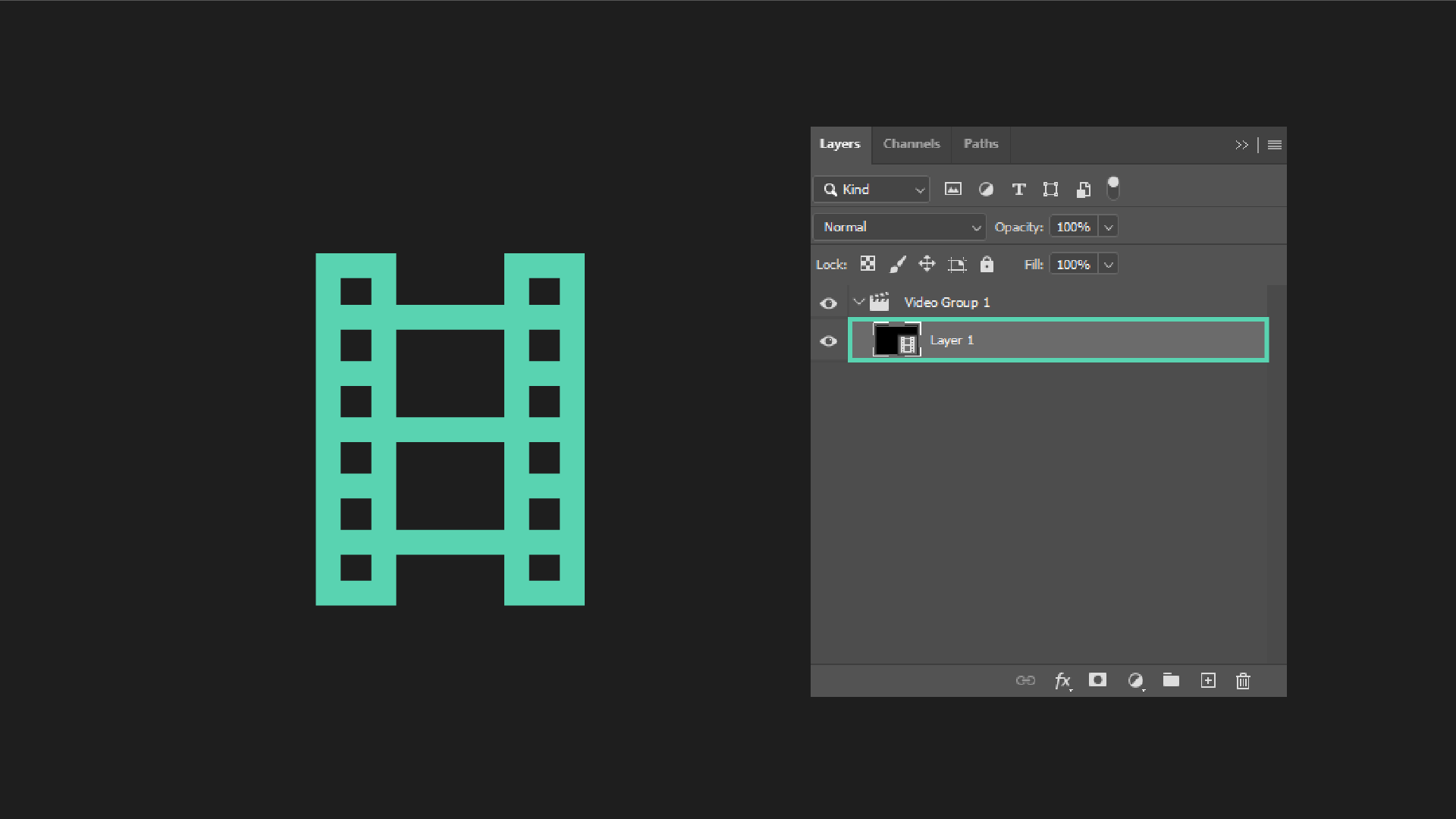Click the link layers icon

1025,680
